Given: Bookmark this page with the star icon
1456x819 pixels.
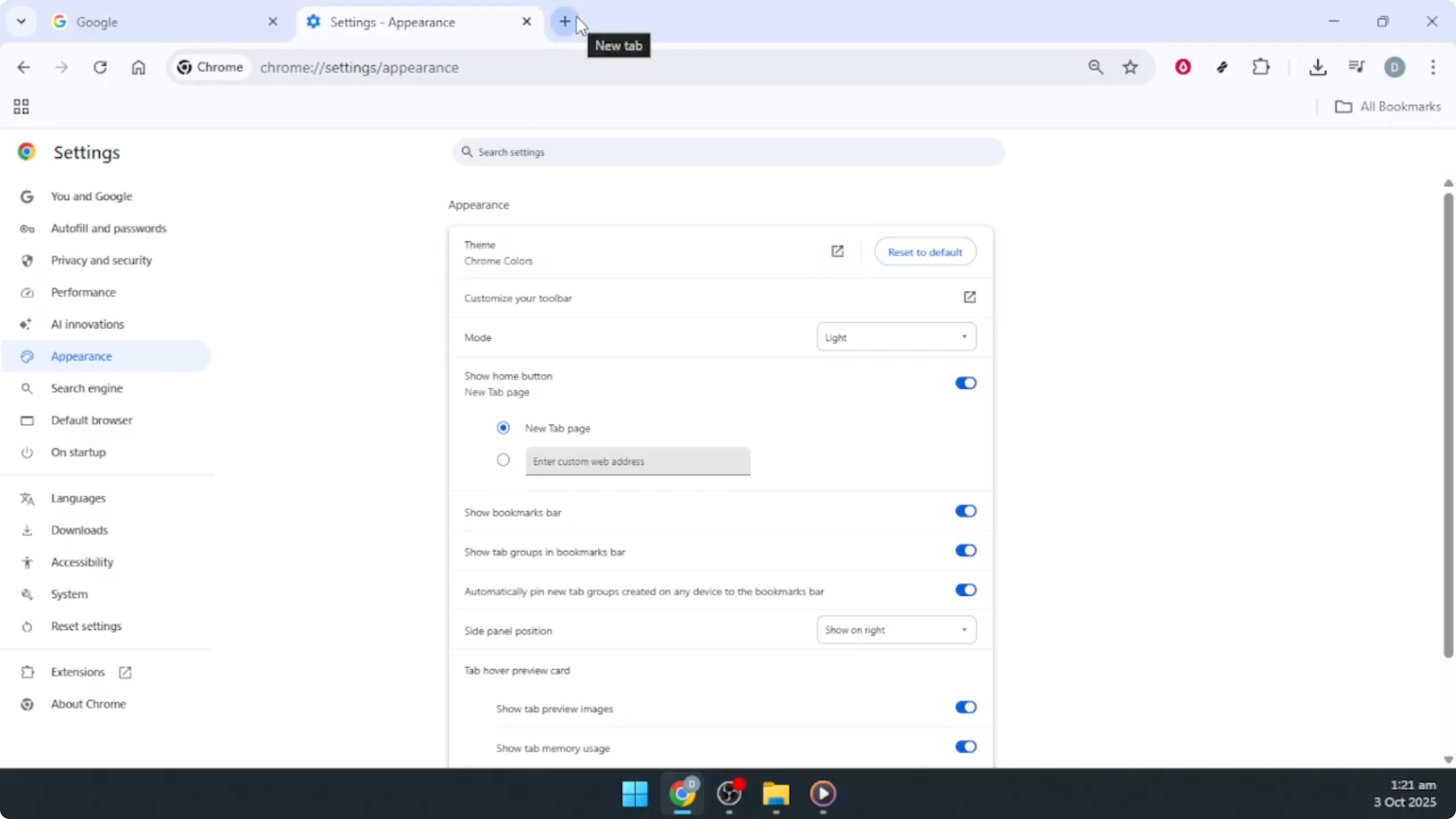Looking at the screenshot, I should 1130,67.
